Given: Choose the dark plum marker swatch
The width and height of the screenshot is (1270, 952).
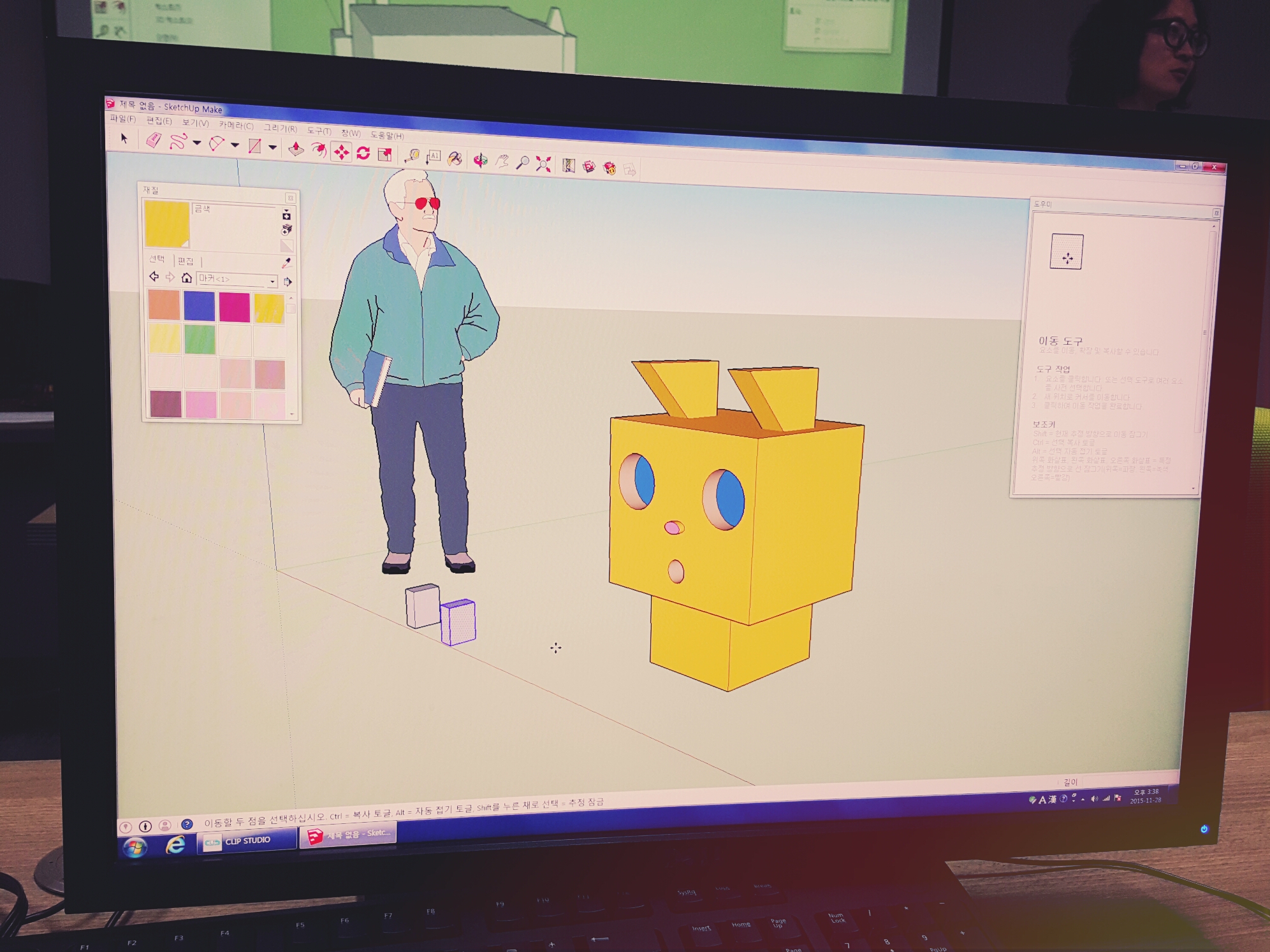Looking at the screenshot, I should (166, 404).
